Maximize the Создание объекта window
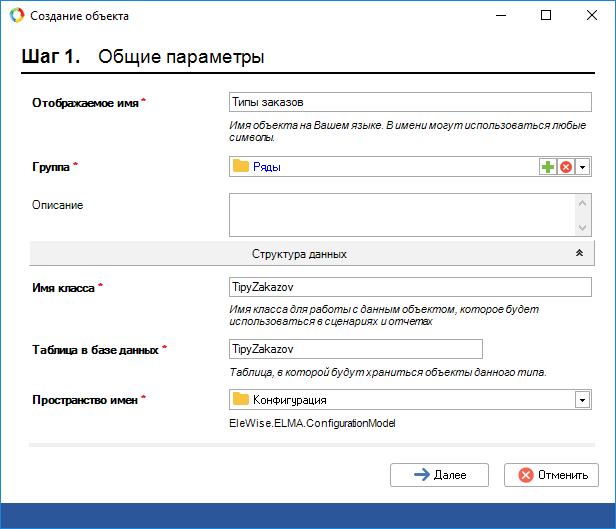 click(x=546, y=16)
